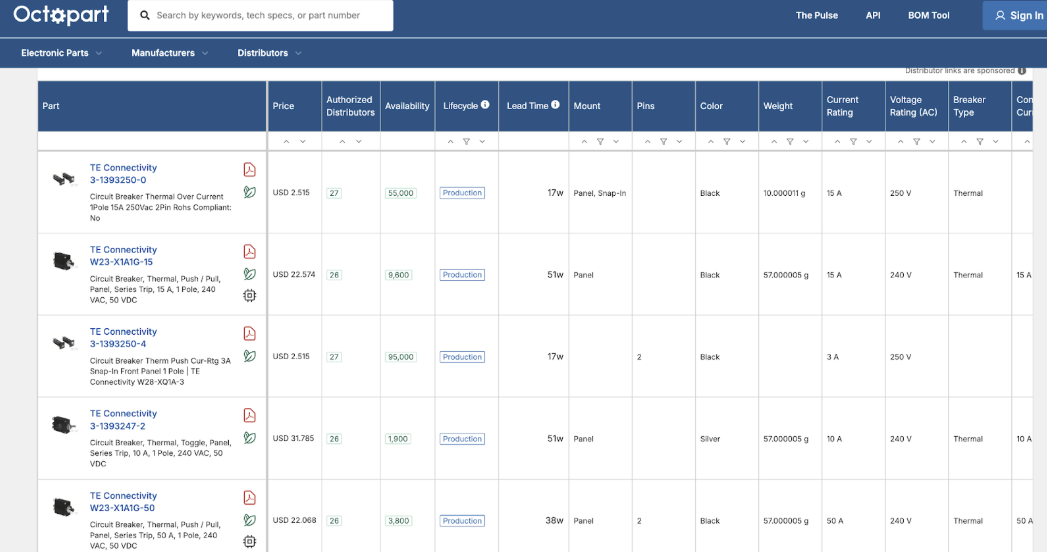Sort Weight column descending
1047x552 pixels.
806,142
